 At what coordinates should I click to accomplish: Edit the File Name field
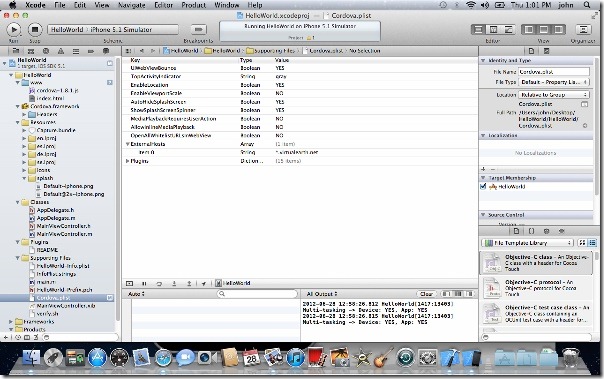554,72
